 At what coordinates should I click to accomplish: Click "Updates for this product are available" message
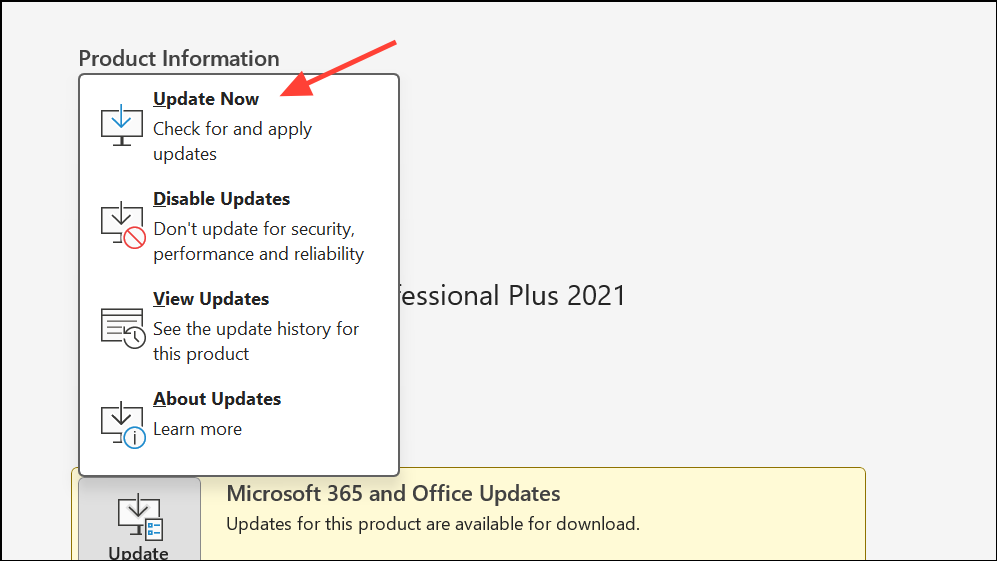point(432,523)
